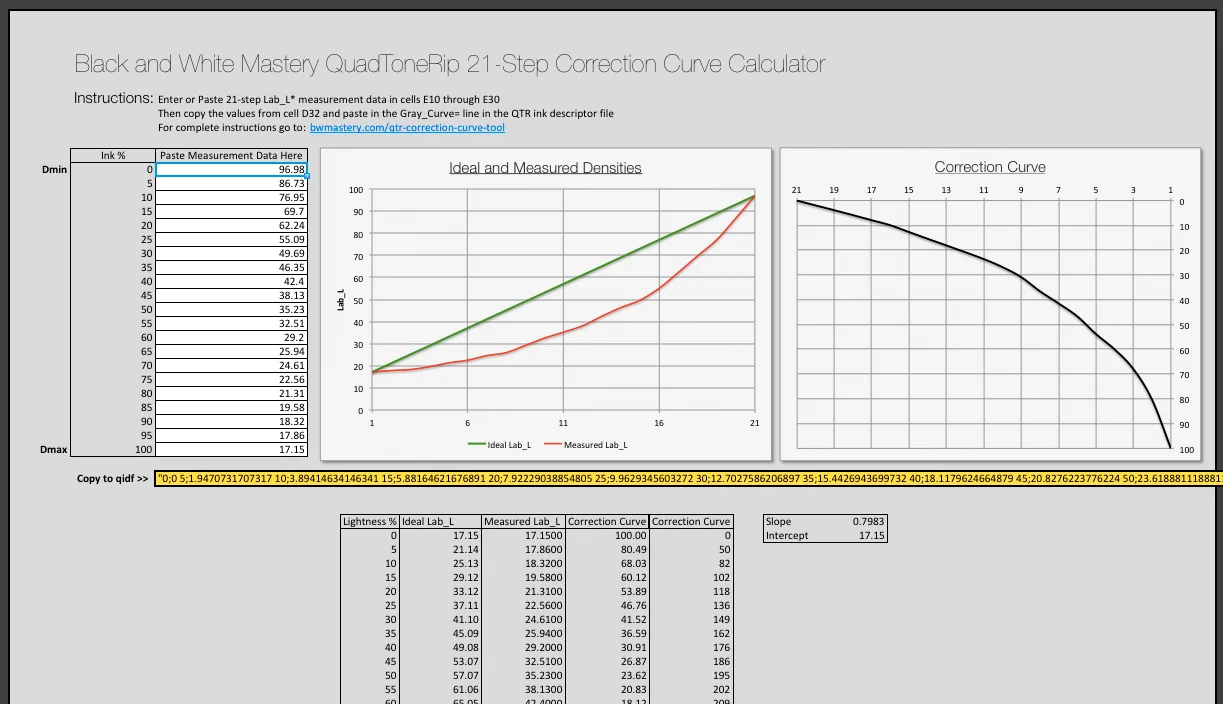Select measurement data cell with 86.73
The image size is (1223, 704).
[x=232, y=184]
